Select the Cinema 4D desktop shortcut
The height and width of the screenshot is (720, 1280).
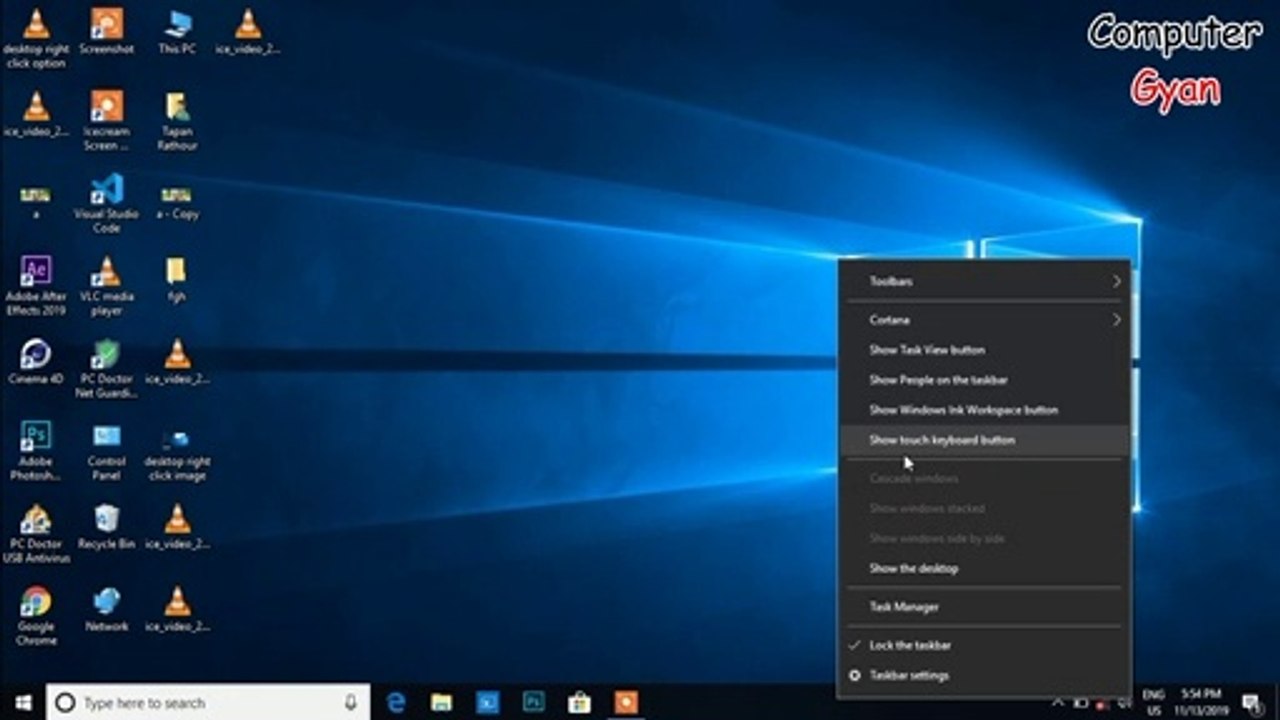pyautogui.click(x=36, y=361)
